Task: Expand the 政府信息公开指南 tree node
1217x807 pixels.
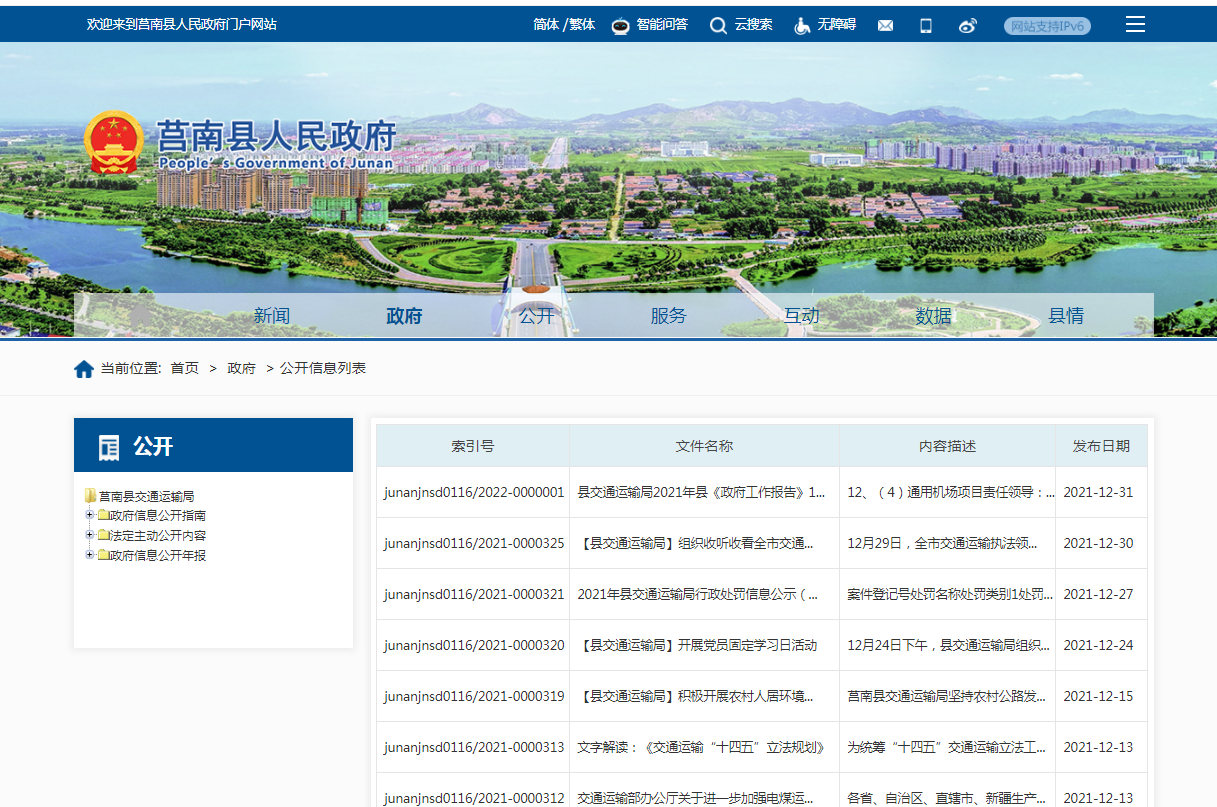Action: click(90, 516)
